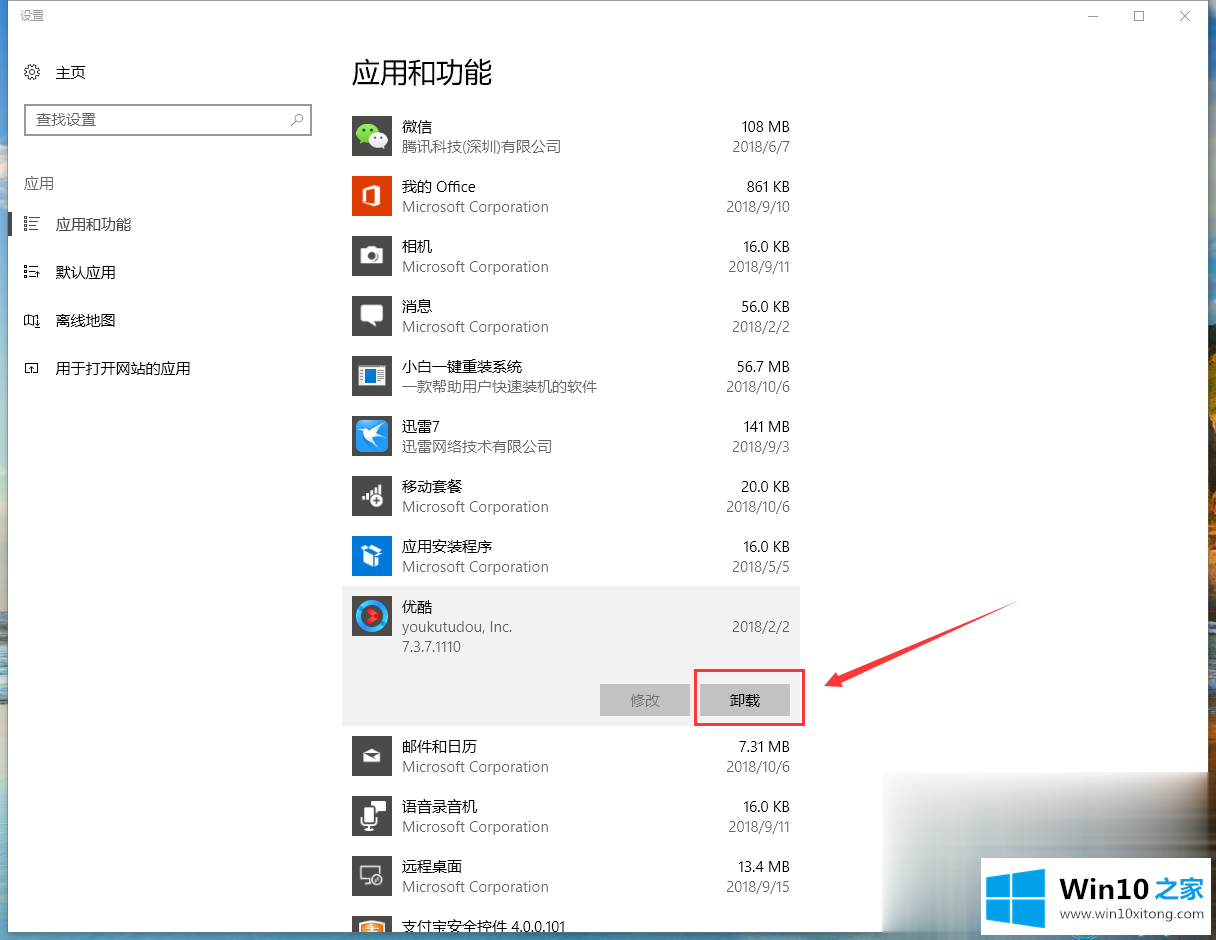Viewport: 1216px width, 940px height.
Task: Click the 141 MB size of 迅雷7
Action: point(766,426)
